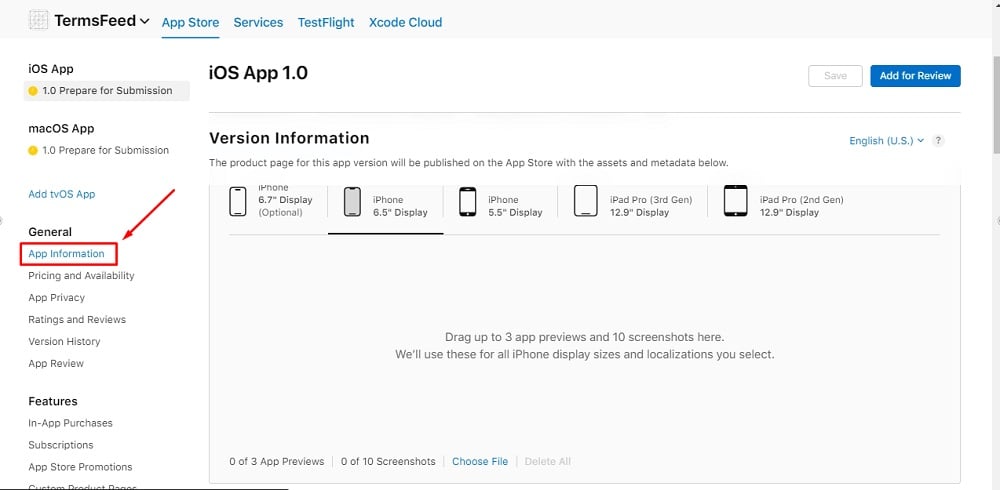
Task: Click the iPhone 5.5" Display tab label
Action: click(515, 206)
